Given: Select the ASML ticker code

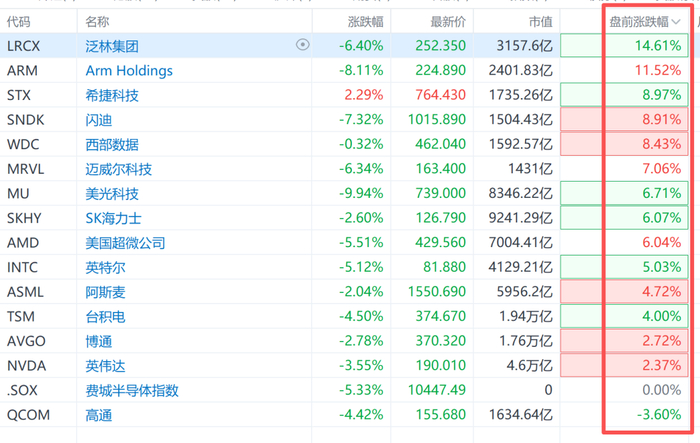Looking at the screenshot, I should coord(25,291).
